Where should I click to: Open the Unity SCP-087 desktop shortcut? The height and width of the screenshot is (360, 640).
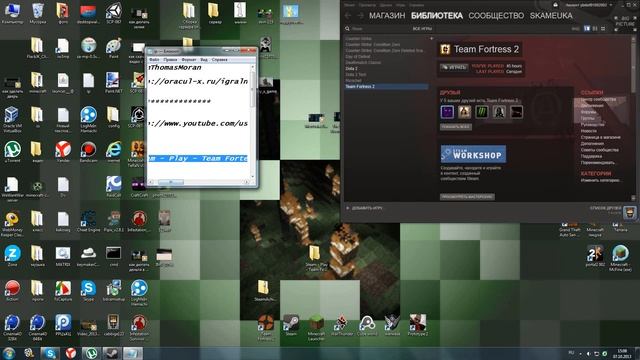tap(113, 13)
